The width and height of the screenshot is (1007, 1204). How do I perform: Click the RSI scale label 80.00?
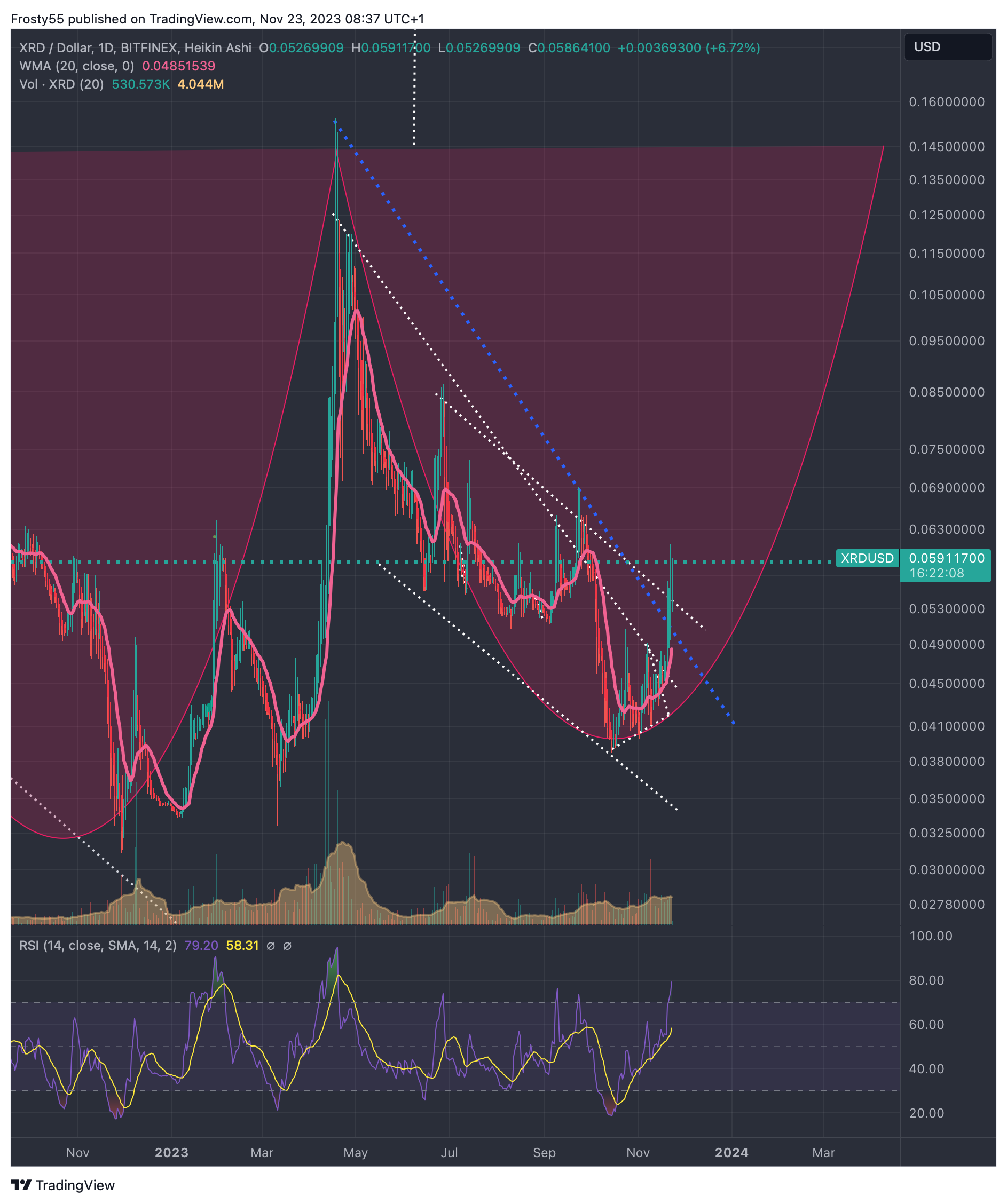[x=927, y=980]
